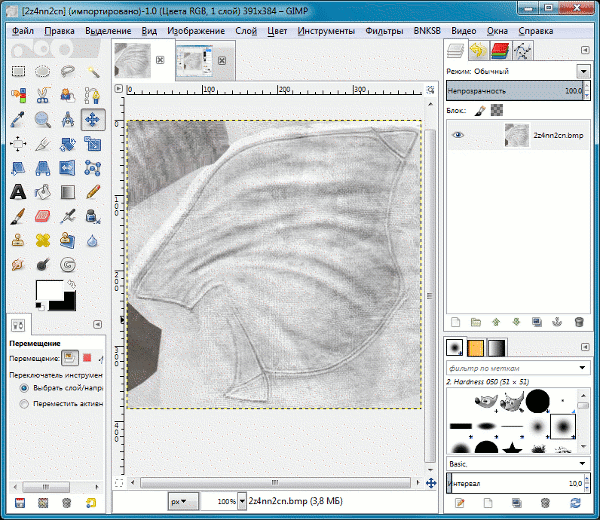600x520 pixels.
Task: Pick the Free Select lasso tool
Action: point(68,72)
